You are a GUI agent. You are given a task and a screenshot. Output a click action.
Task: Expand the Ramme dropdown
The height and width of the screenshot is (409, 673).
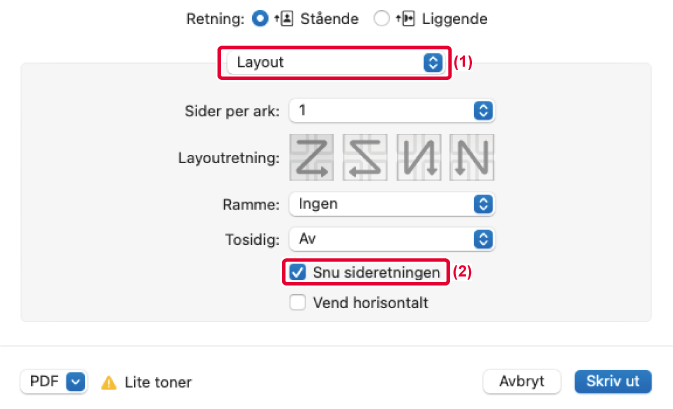[392, 204]
